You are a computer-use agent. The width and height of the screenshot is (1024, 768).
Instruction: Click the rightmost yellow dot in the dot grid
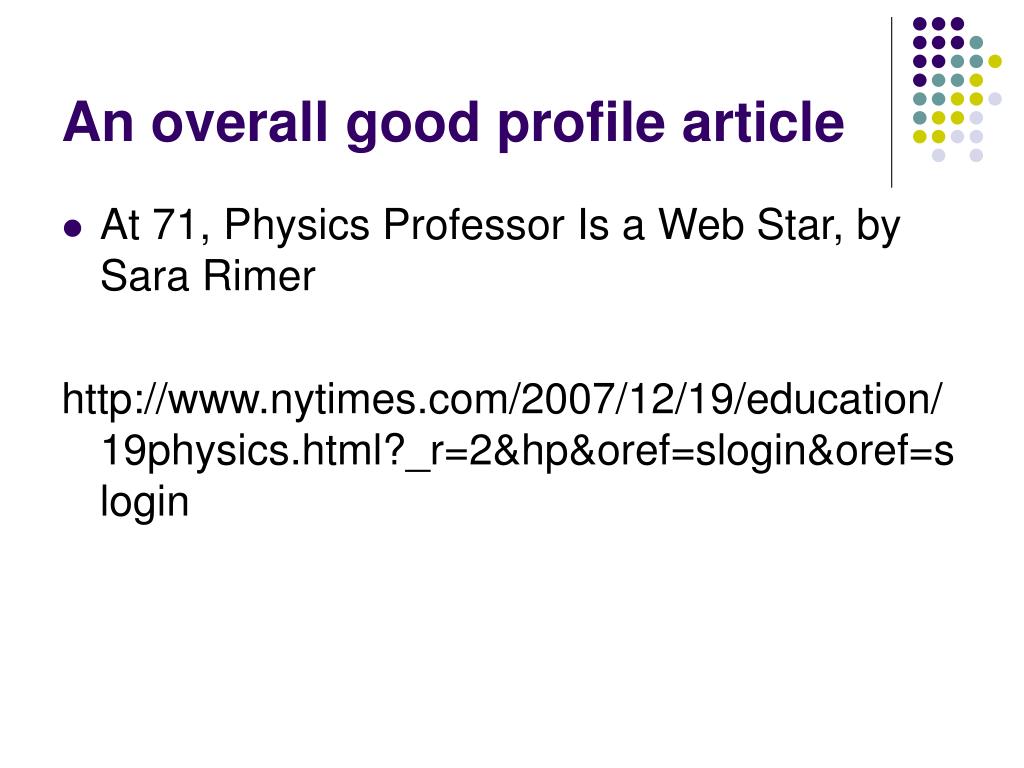pos(995,61)
